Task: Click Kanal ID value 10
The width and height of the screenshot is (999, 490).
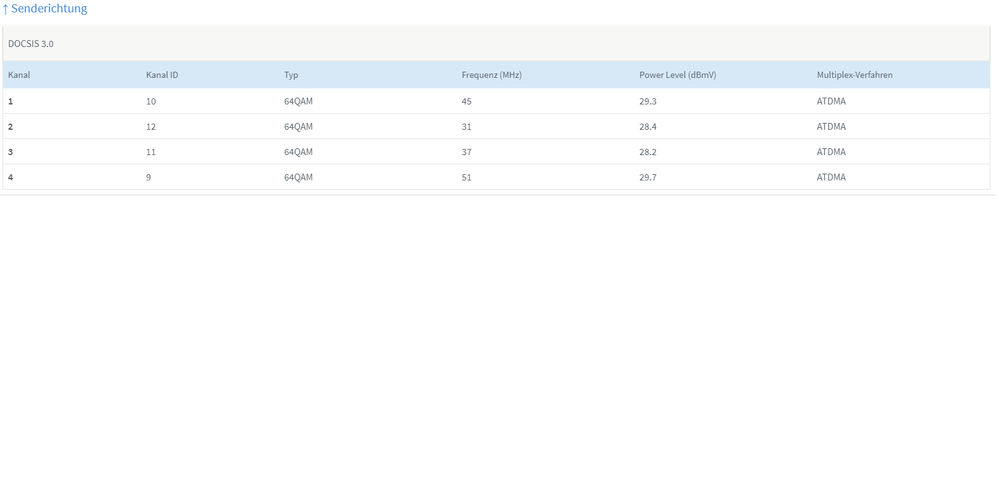Action: pyautogui.click(x=150, y=101)
